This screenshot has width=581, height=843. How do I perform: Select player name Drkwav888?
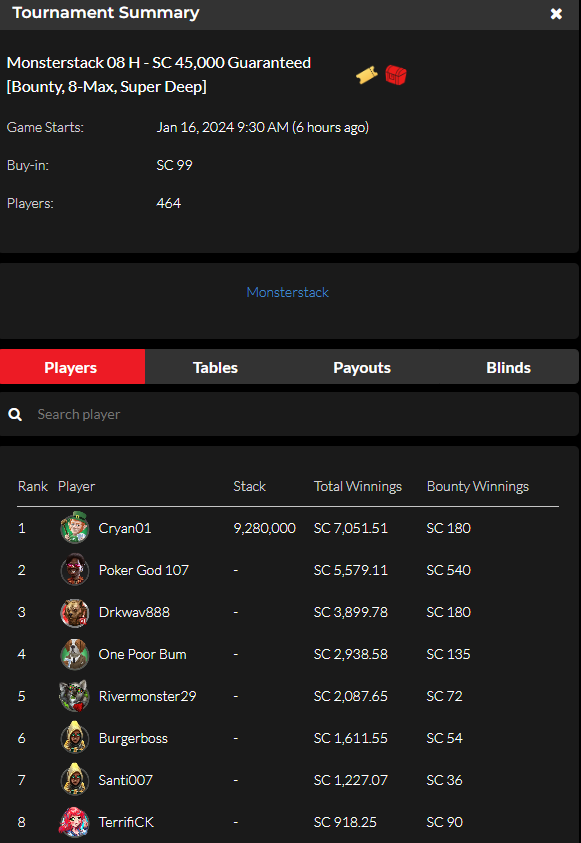134,612
